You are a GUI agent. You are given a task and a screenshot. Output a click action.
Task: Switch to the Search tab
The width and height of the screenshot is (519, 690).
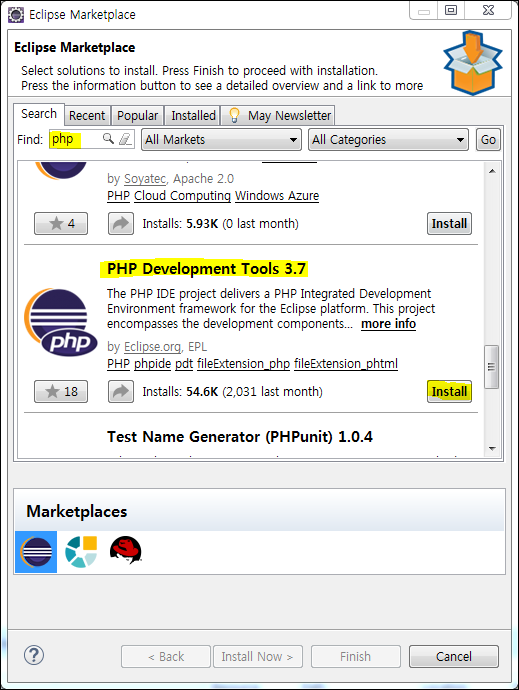pos(39,114)
